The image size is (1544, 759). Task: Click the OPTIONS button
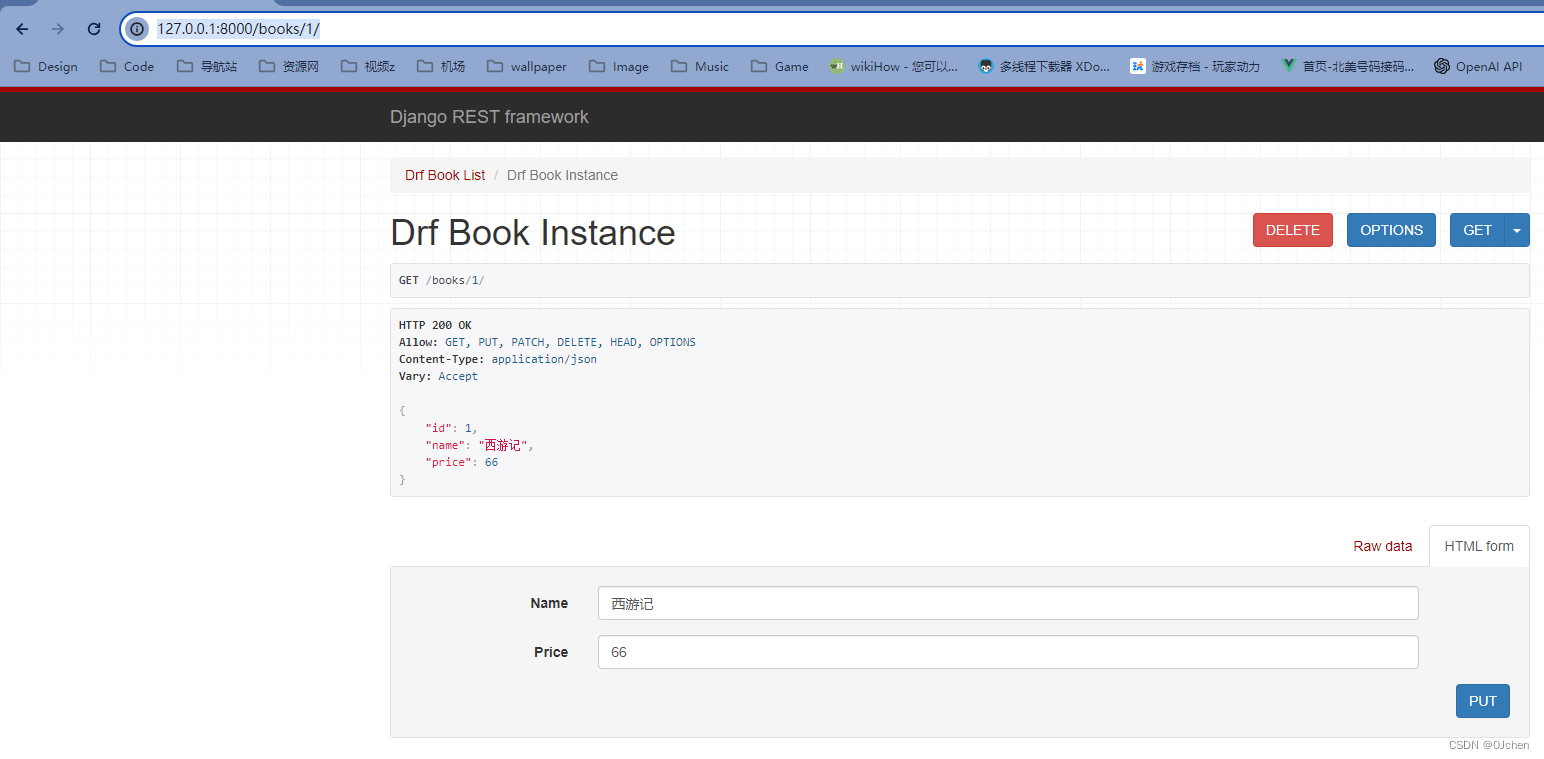1391,230
